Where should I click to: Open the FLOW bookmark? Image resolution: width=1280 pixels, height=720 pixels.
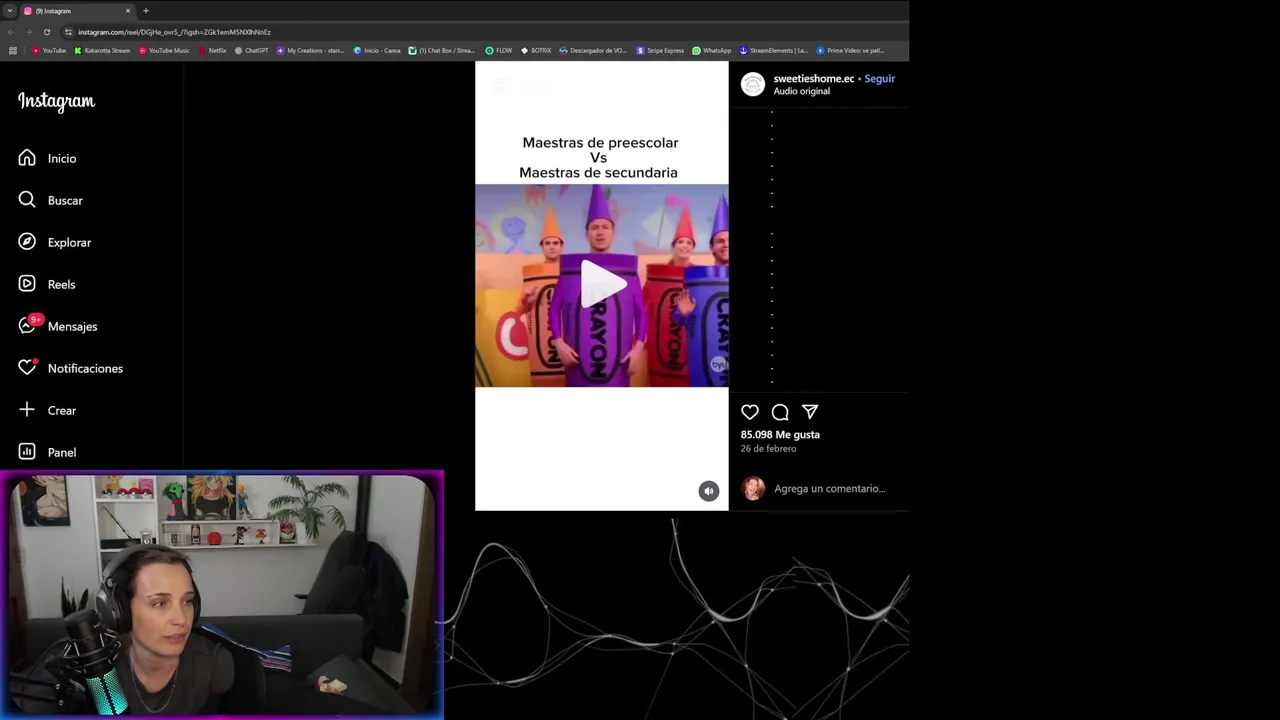pos(499,50)
